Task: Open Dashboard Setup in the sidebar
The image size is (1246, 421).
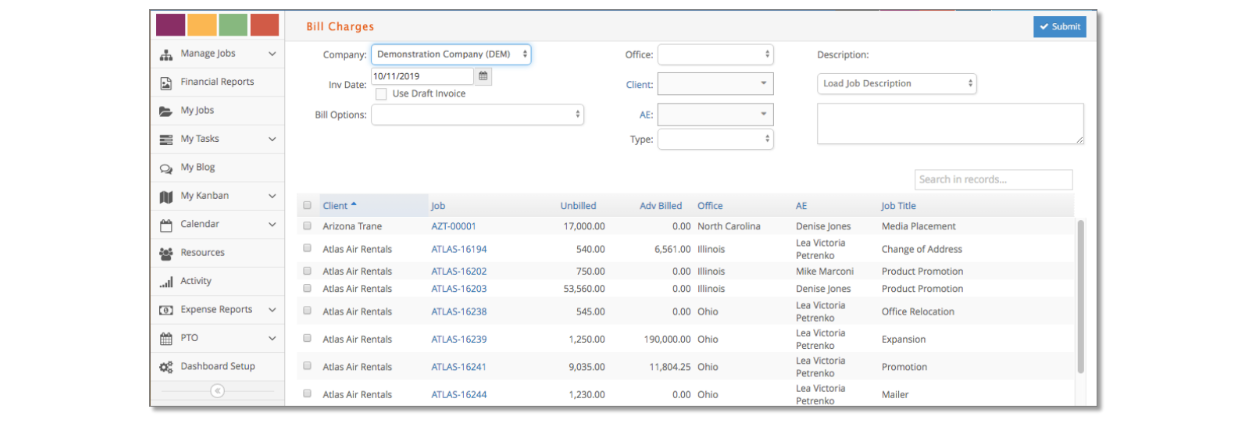Action: tap(217, 367)
